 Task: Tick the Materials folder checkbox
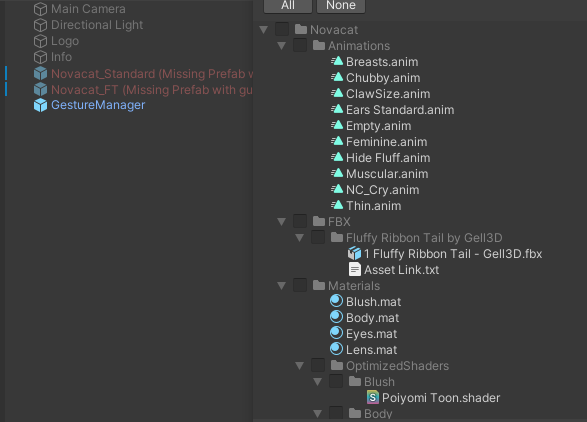coord(300,285)
